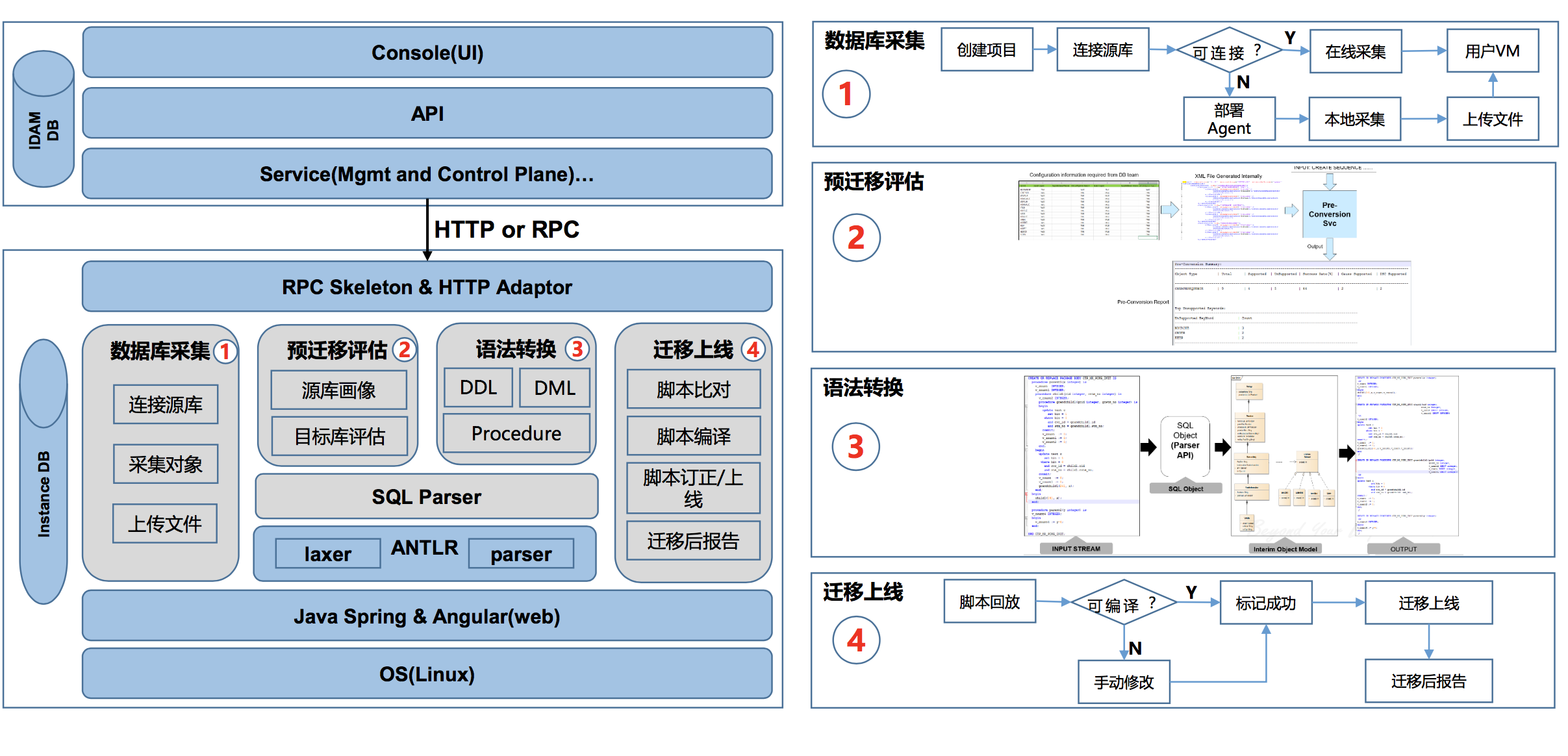
Task: Click the API layer bar
Action: click(x=427, y=114)
